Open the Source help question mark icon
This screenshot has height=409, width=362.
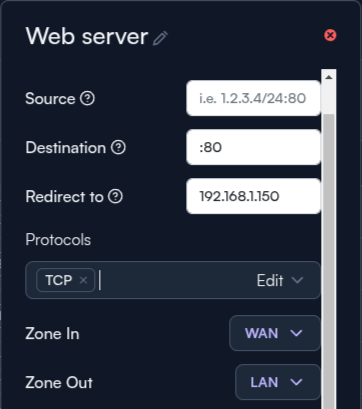pyautogui.click(x=87, y=98)
